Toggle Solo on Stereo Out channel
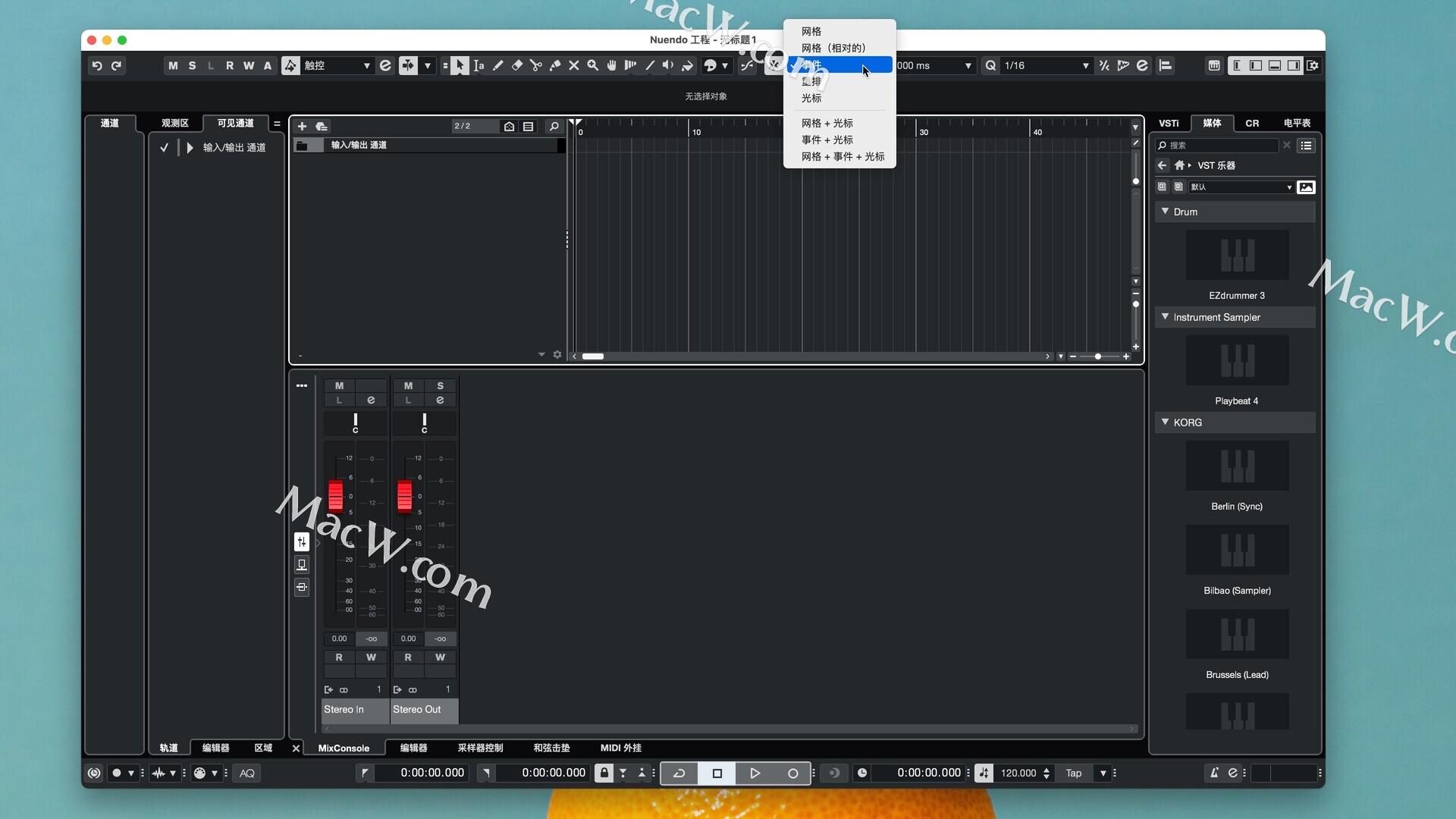This screenshot has height=819, width=1456. [x=440, y=386]
